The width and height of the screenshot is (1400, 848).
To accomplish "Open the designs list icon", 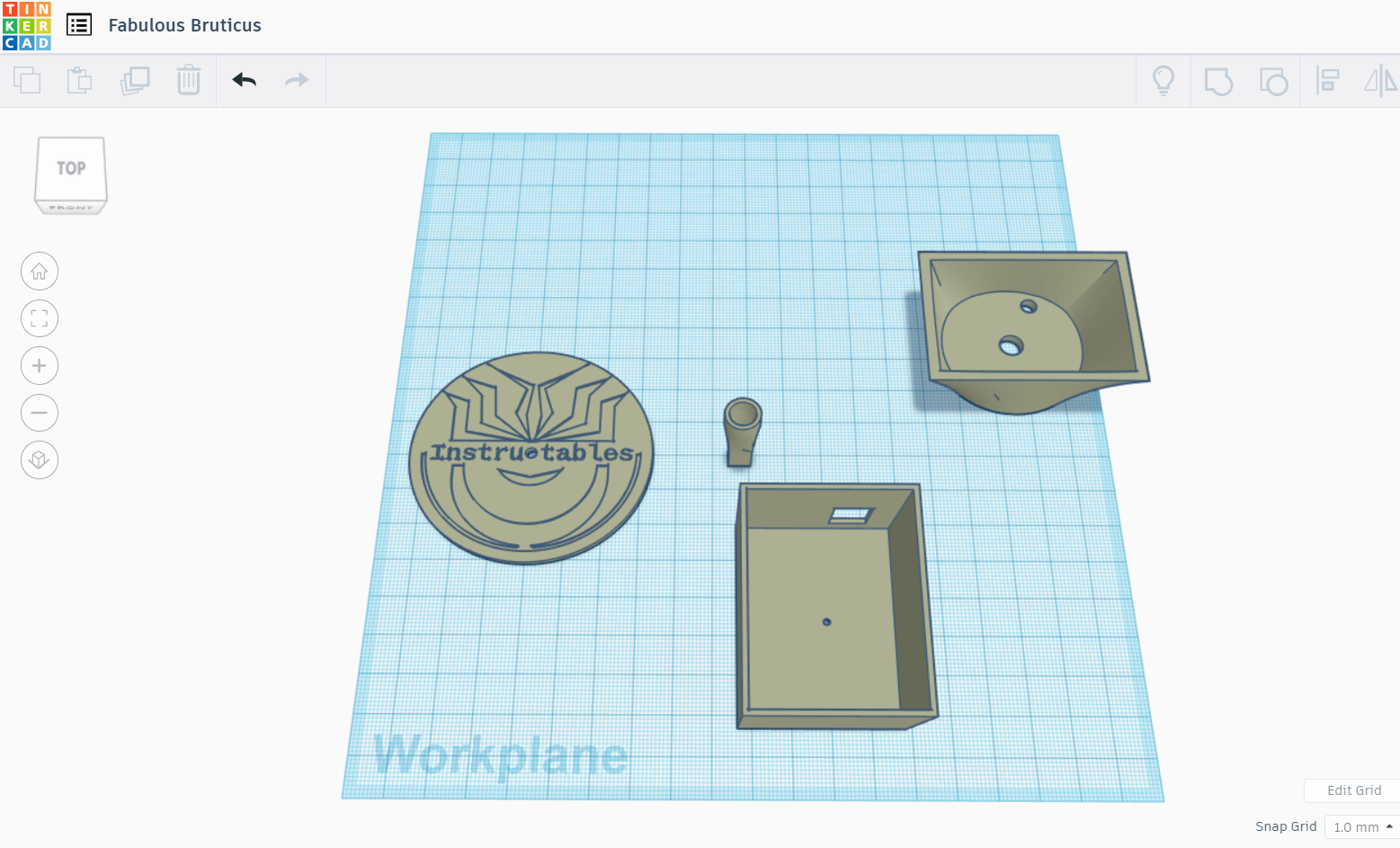I will [79, 25].
